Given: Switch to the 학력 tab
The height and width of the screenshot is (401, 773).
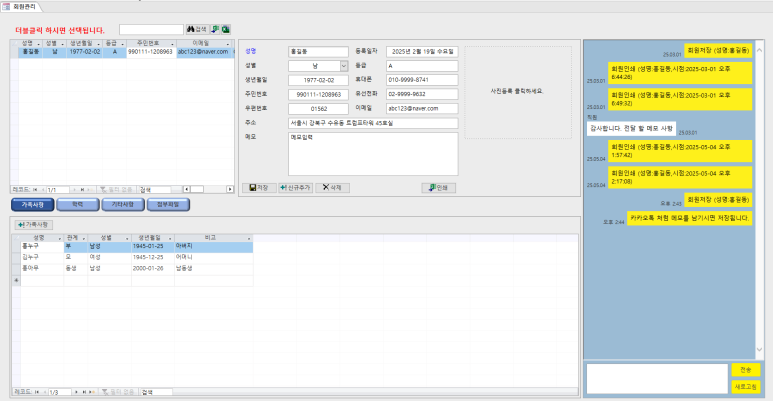Looking at the screenshot, I should [78, 204].
